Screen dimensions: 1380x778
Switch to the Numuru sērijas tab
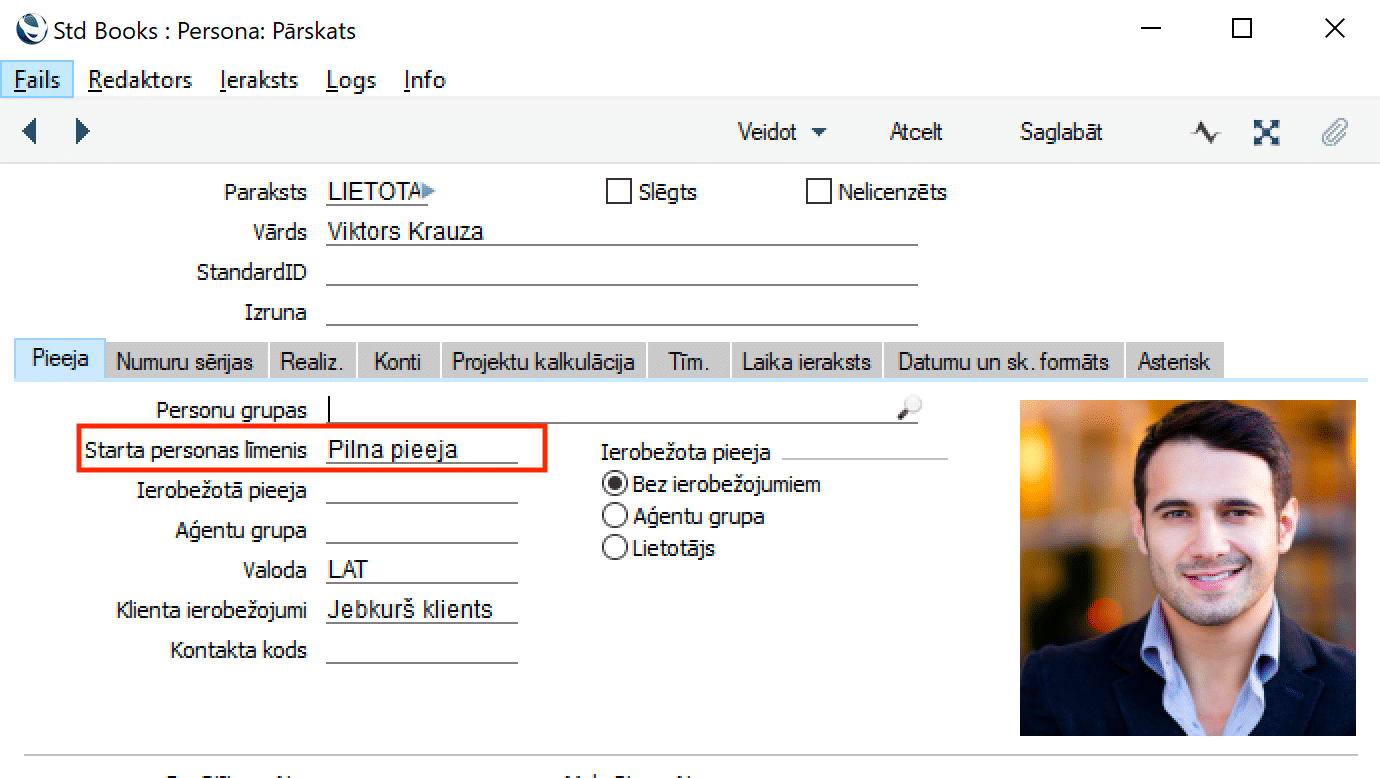point(185,362)
